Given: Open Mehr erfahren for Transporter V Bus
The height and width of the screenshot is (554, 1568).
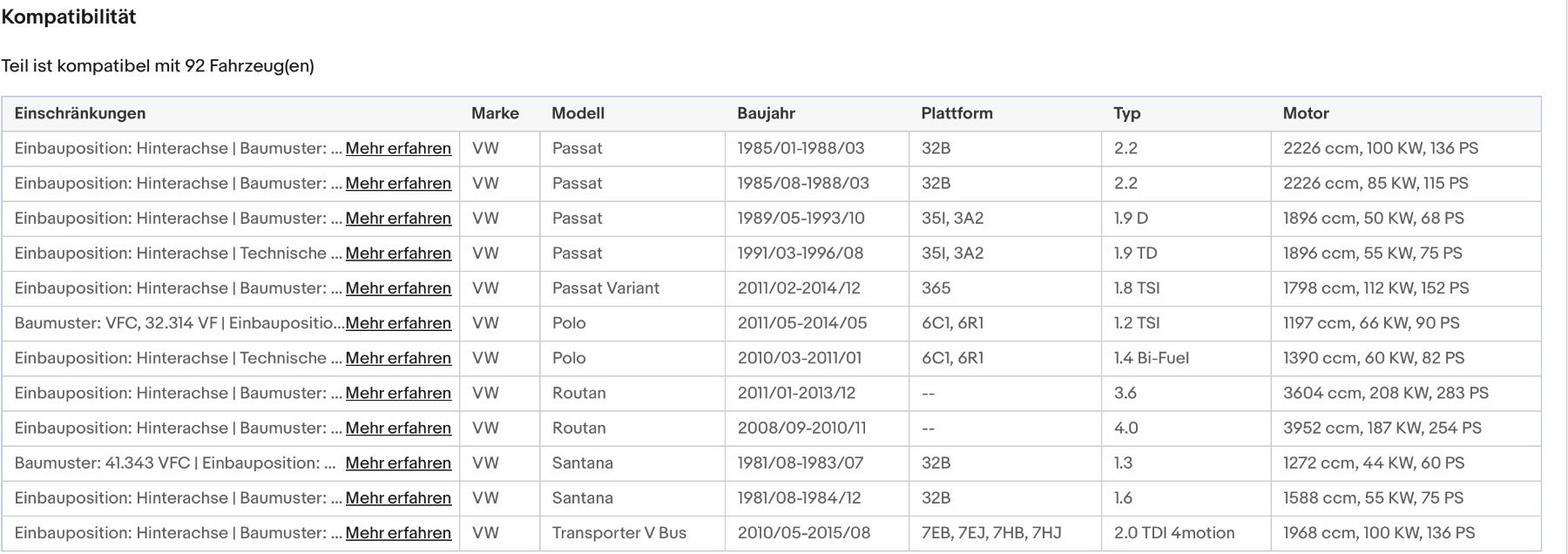Looking at the screenshot, I should click(398, 533).
